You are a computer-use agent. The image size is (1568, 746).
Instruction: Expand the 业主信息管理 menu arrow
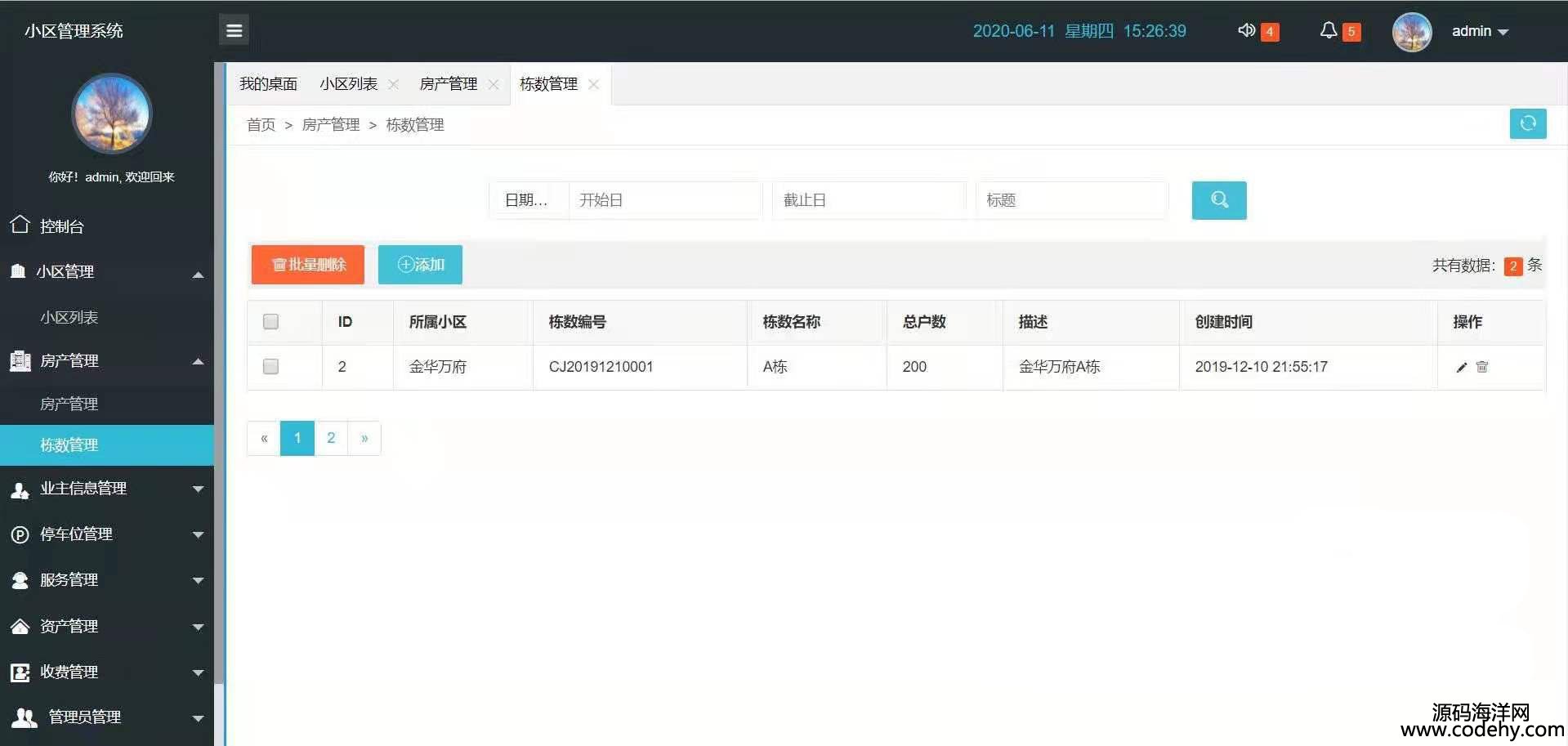point(198,489)
